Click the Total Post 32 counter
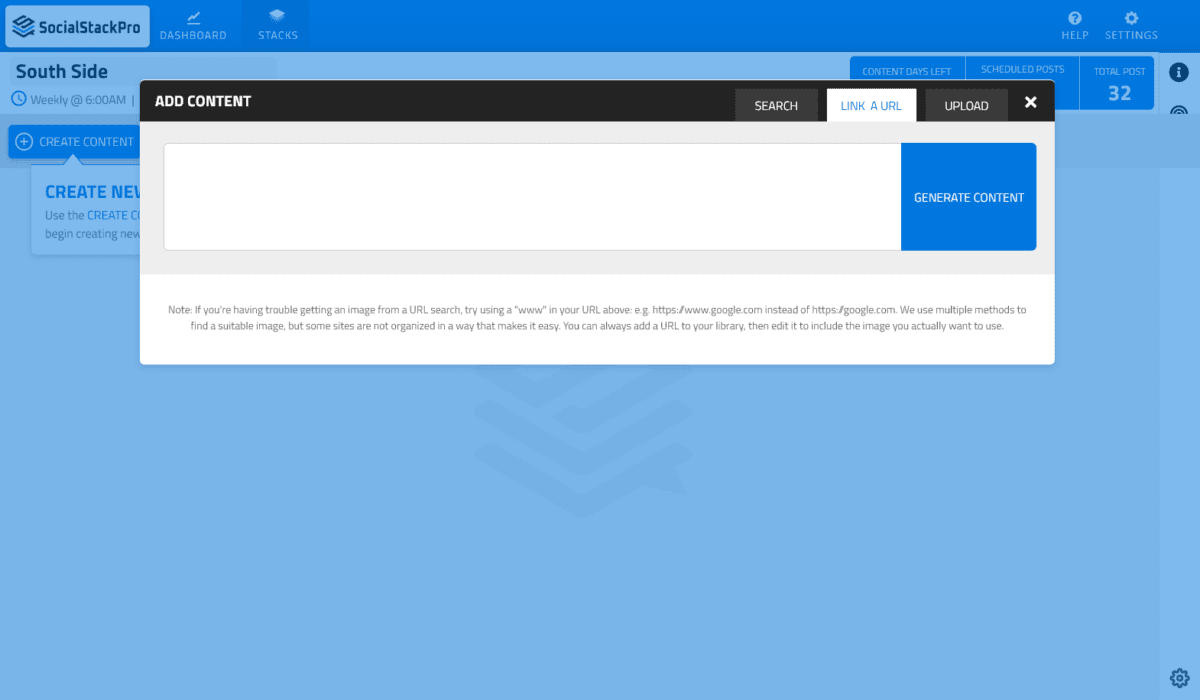Viewport: 1200px width, 700px height. 1119,84
